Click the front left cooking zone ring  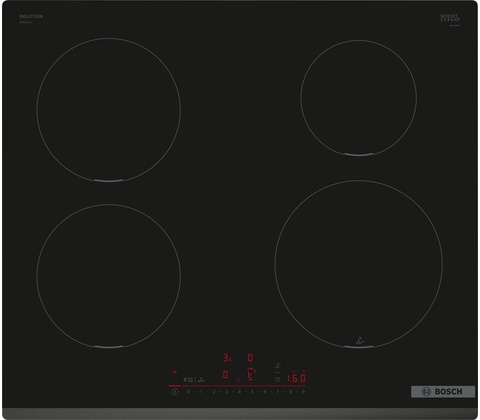point(109,276)
